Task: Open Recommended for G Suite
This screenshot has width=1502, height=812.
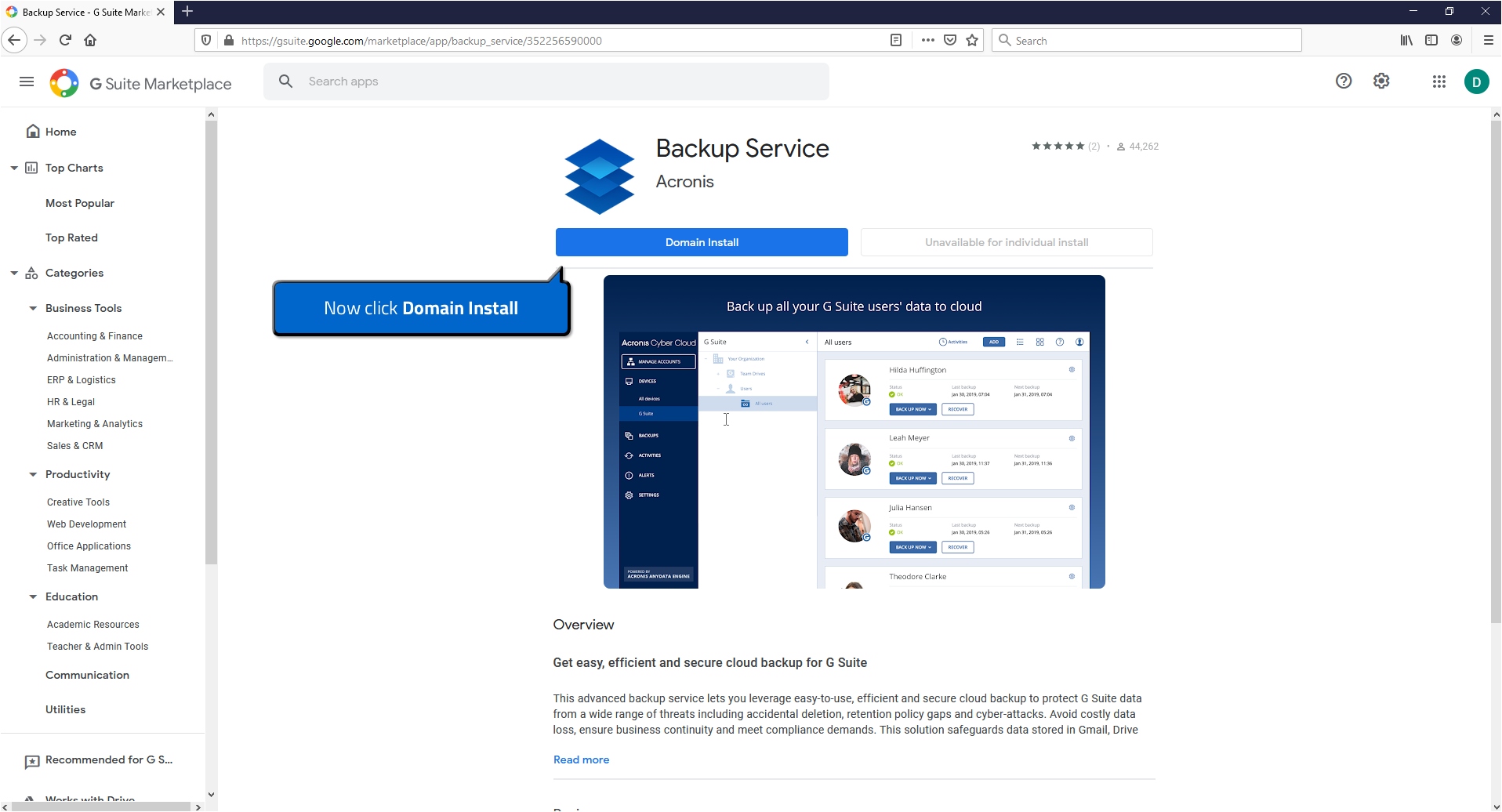Action: click(x=109, y=759)
